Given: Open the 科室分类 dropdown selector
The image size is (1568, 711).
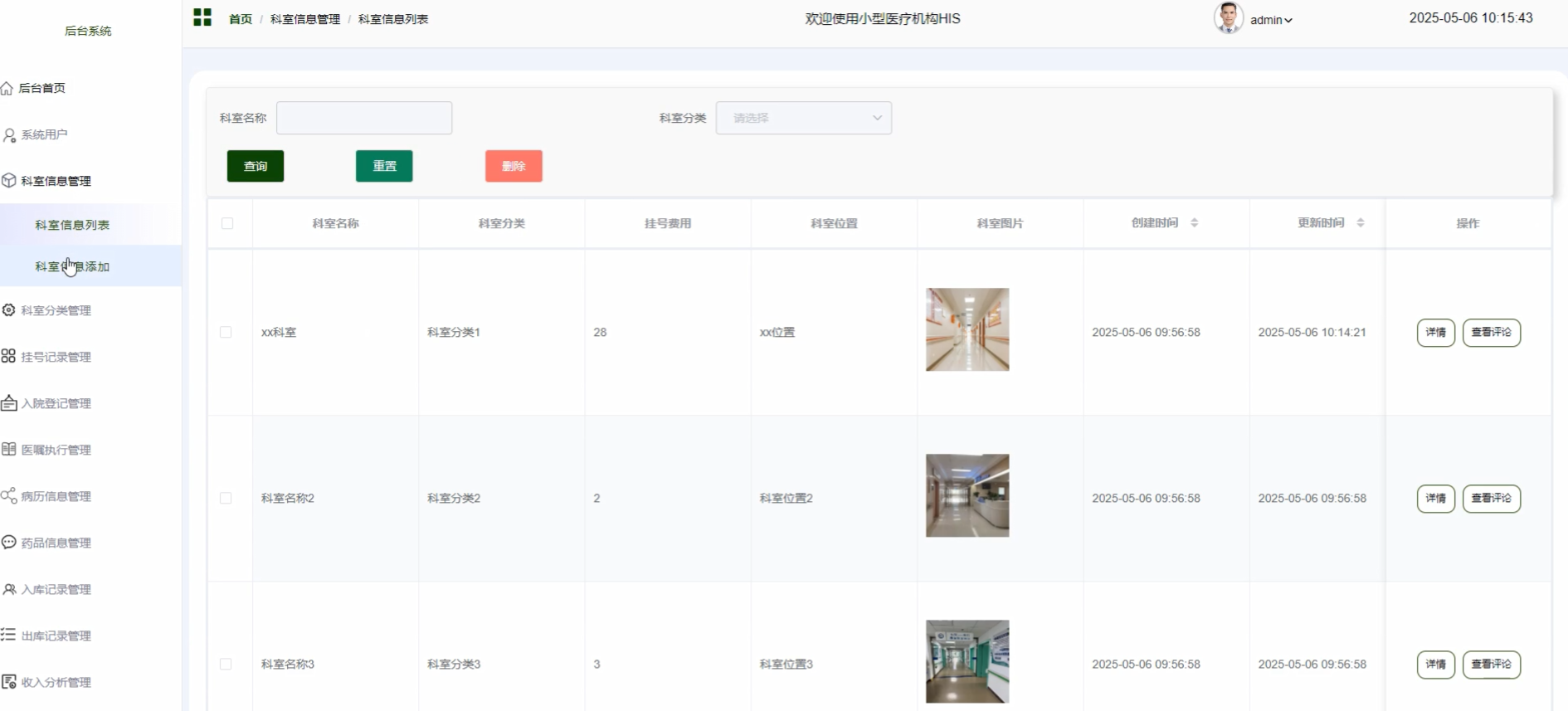Looking at the screenshot, I should (804, 118).
